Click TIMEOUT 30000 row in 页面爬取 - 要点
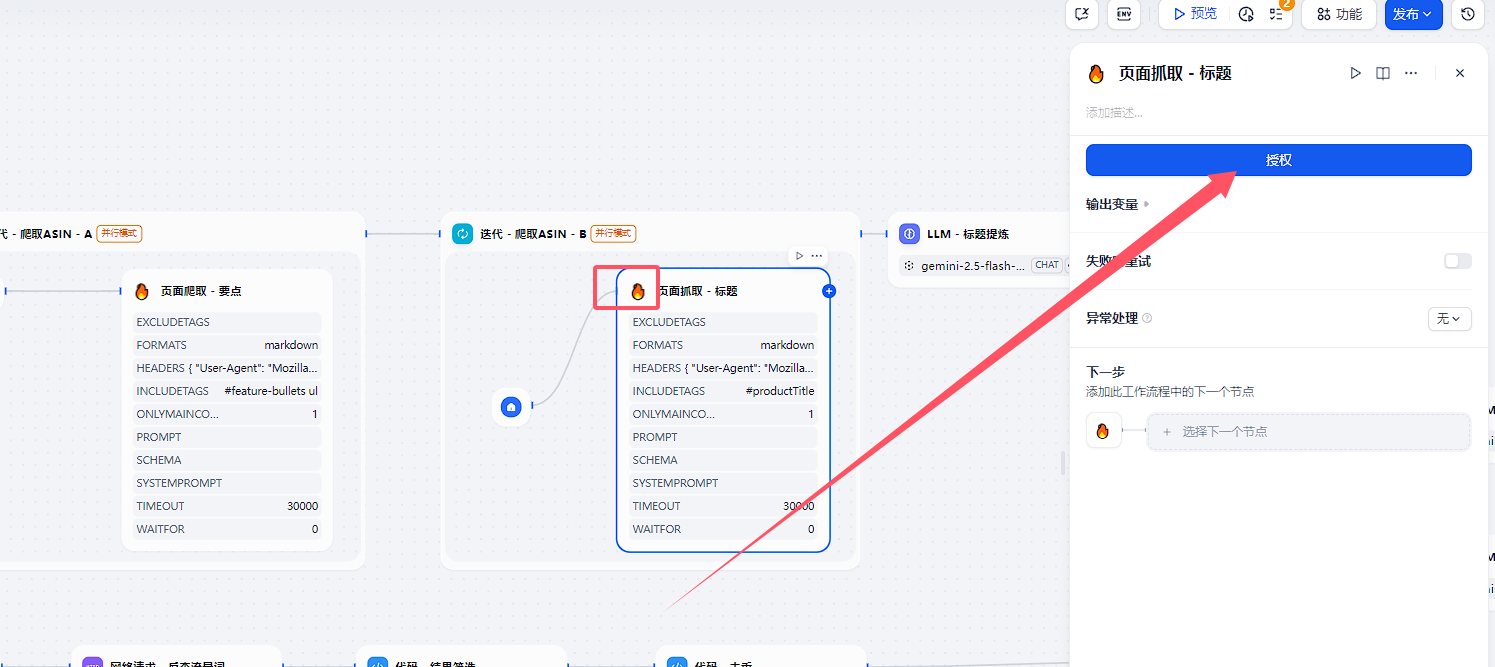 pyautogui.click(x=227, y=506)
